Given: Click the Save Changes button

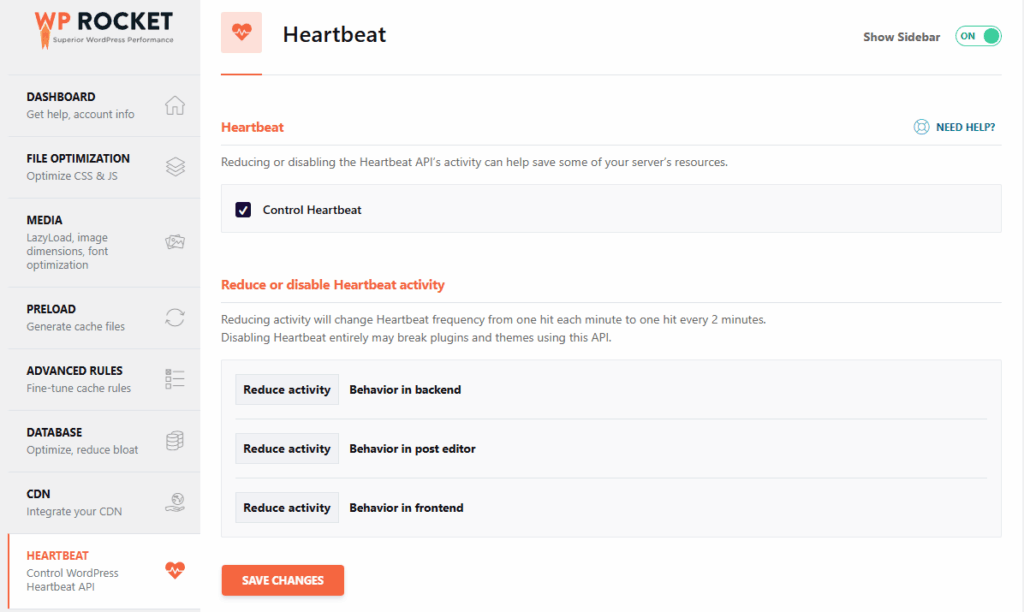Looking at the screenshot, I should pyautogui.click(x=282, y=580).
